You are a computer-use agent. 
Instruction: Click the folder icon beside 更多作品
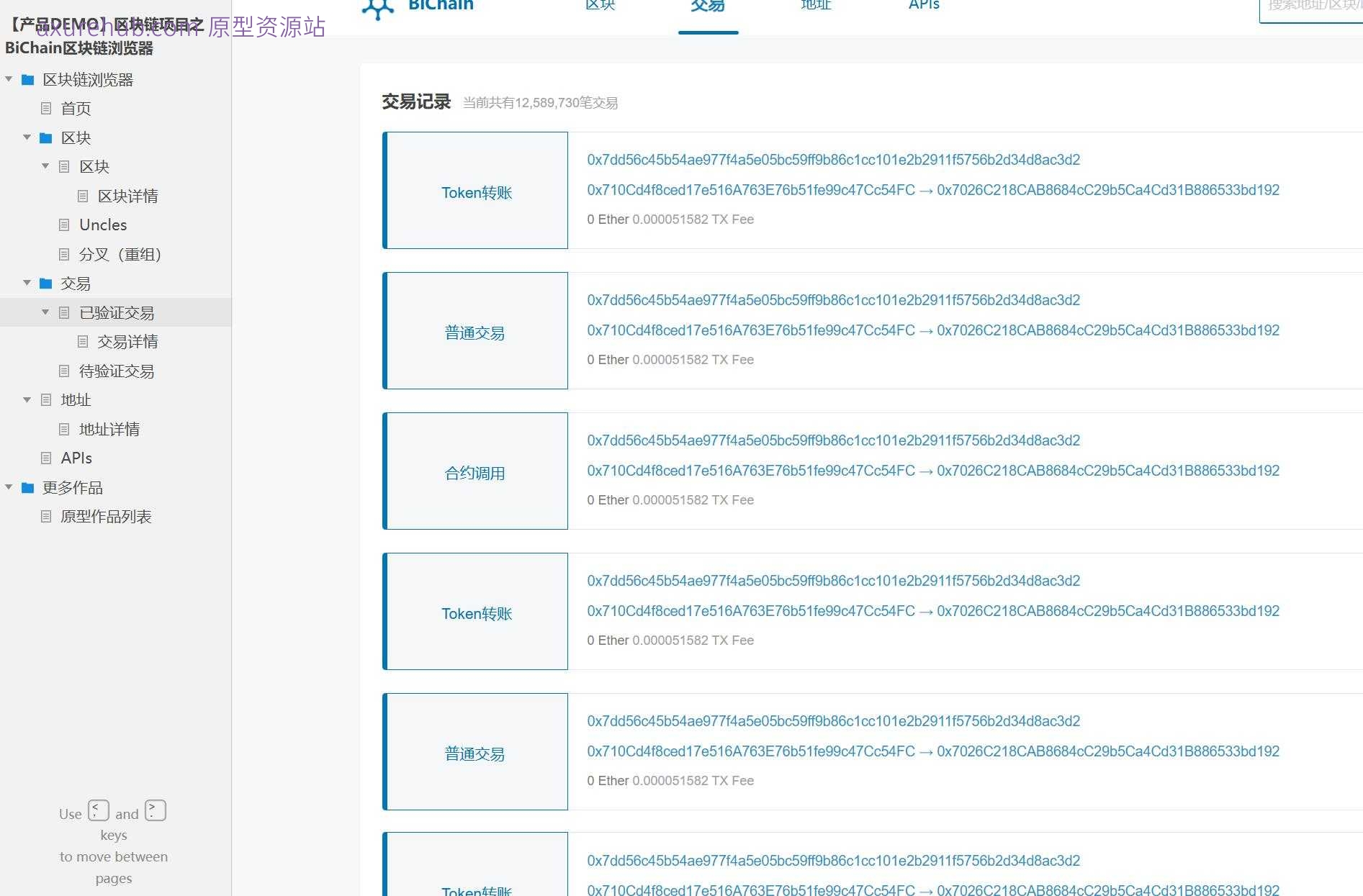(x=28, y=488)
